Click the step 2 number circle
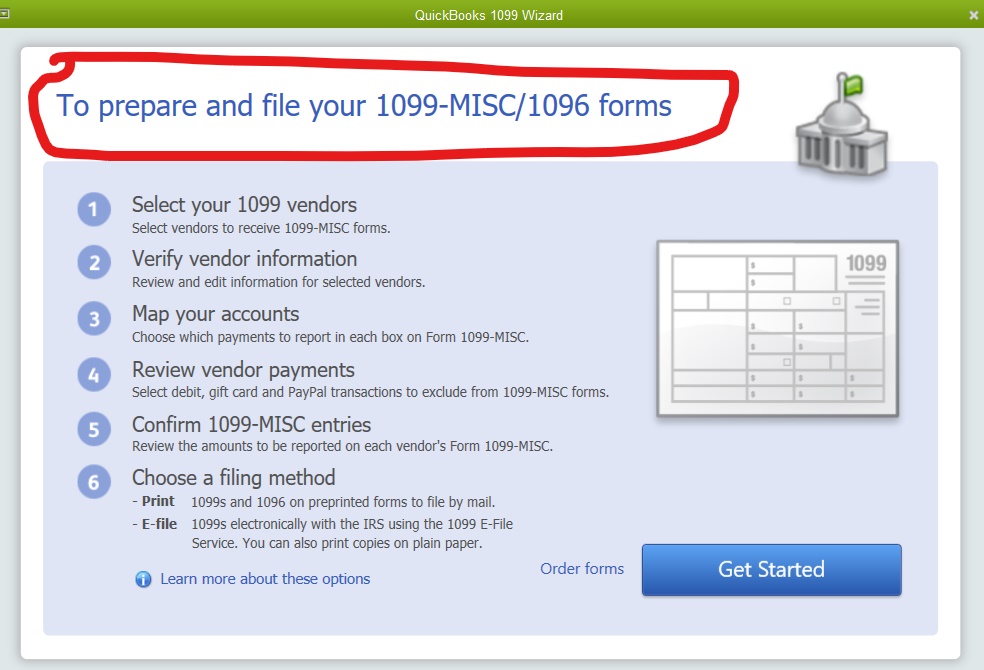This screenshot has width=984, height=670. coord(94,262)
